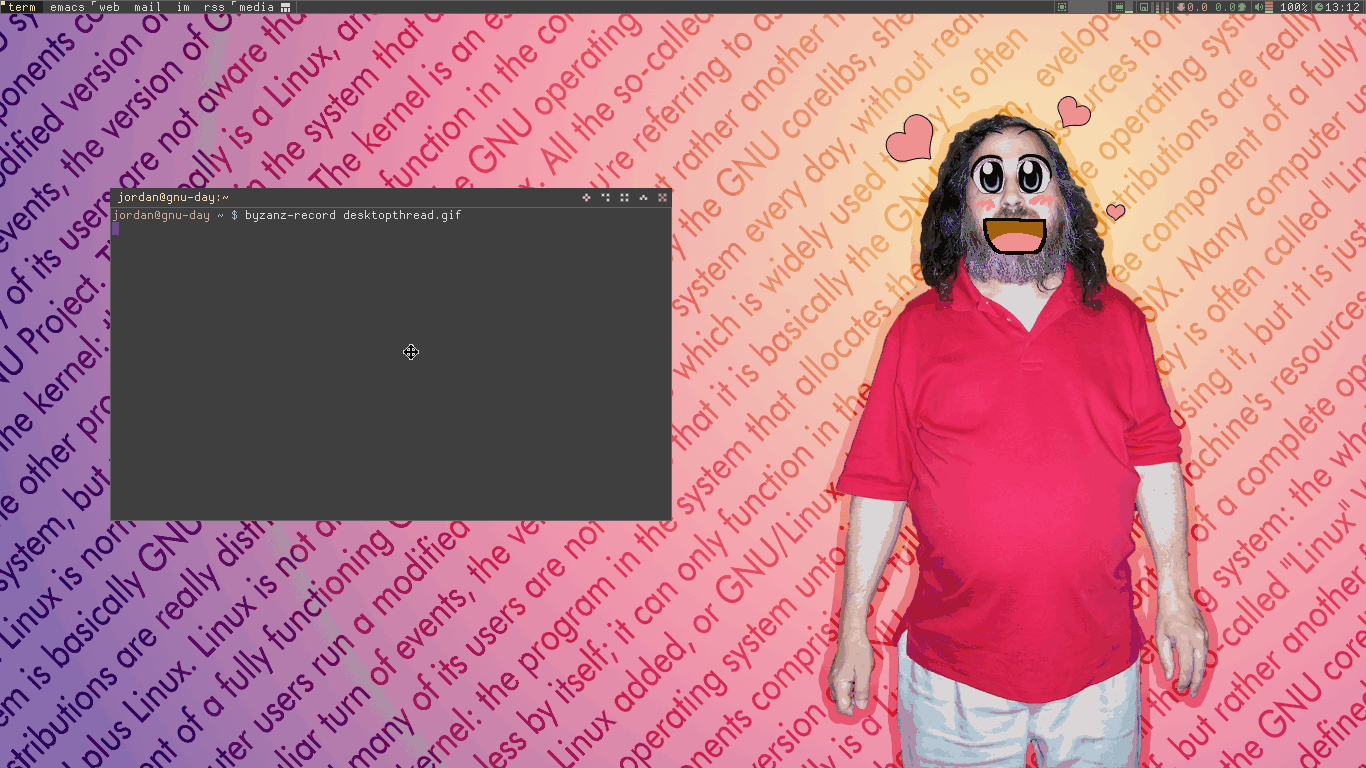Image resolution: width=1366 pixels, height=768 pixels.
Task: Click the terminal titlebar on-top arrow icon
Action: (643, 198)
